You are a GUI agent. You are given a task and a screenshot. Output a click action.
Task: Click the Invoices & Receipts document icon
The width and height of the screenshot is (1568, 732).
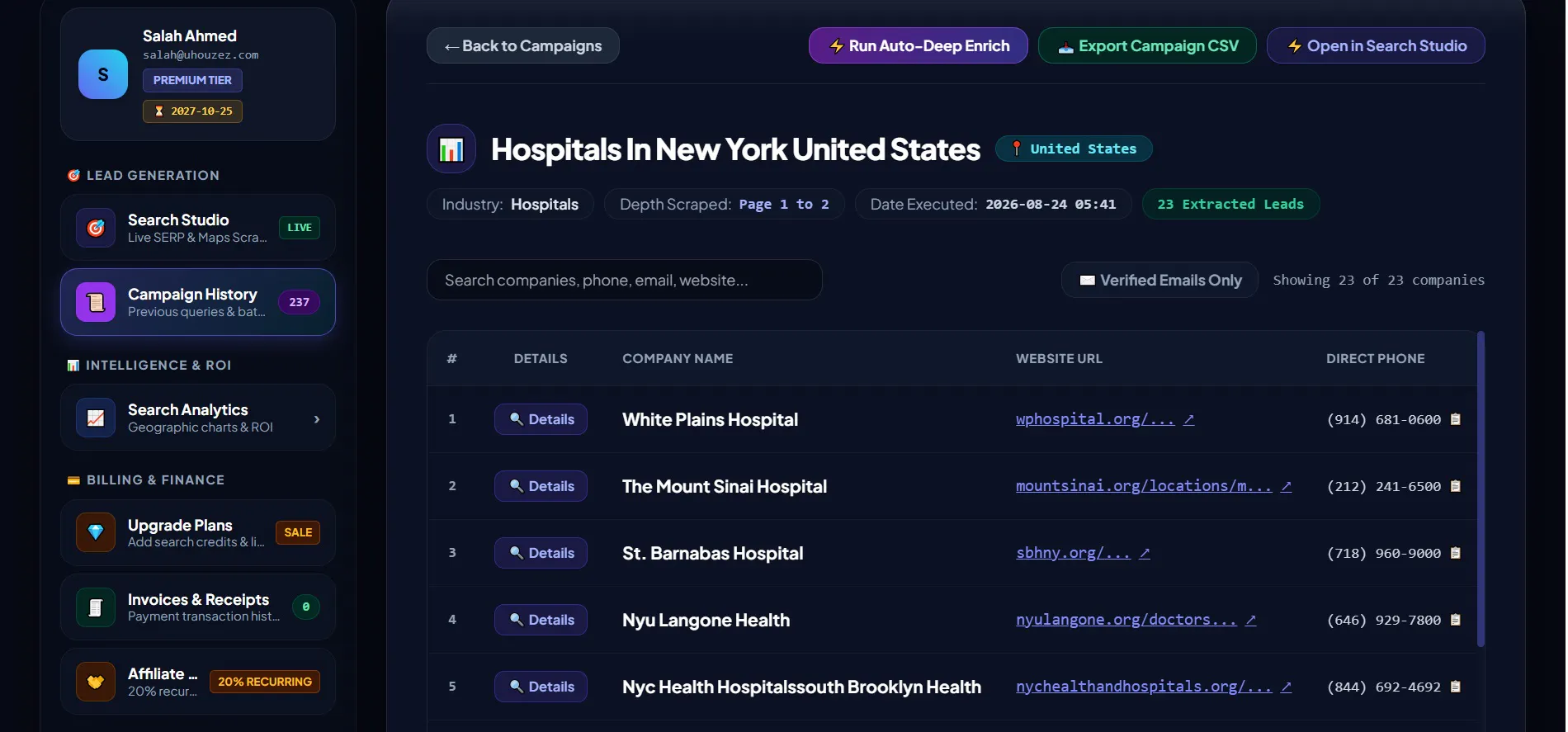(96, 607)
